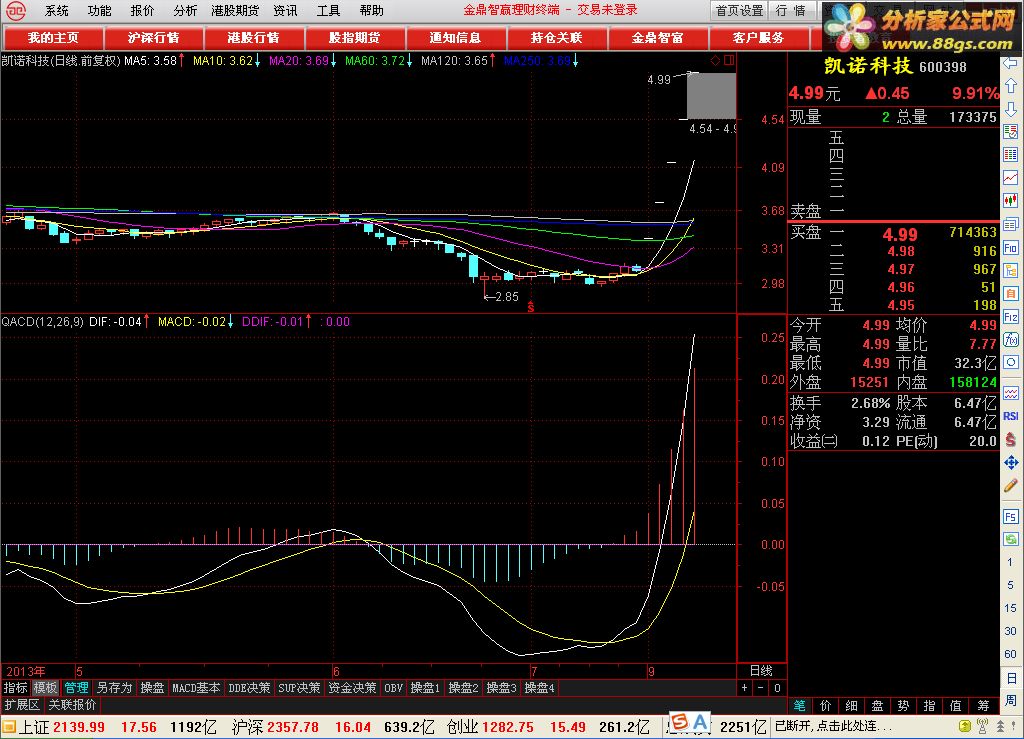The height and width of the screenshot is (739, 1024).
Task: Click the F5 chart switch icon
Action: pos(1010,516)
